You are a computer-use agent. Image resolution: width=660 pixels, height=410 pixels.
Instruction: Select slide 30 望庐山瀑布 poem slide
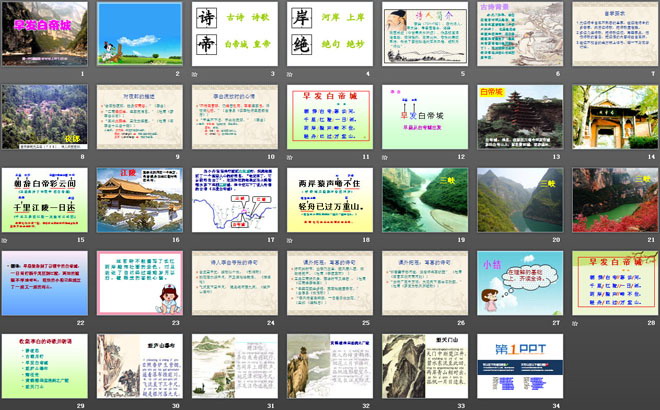140,366
